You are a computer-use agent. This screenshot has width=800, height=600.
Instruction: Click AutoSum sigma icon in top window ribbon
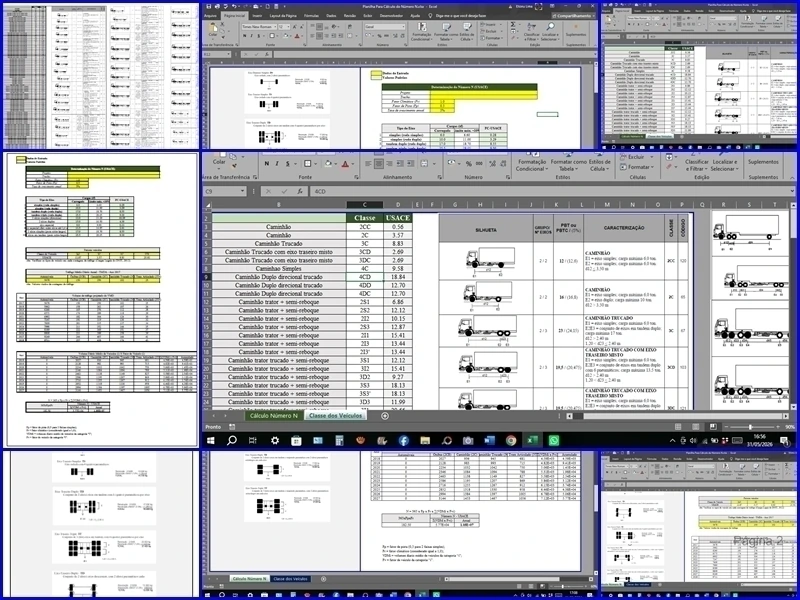click(514, 24)
